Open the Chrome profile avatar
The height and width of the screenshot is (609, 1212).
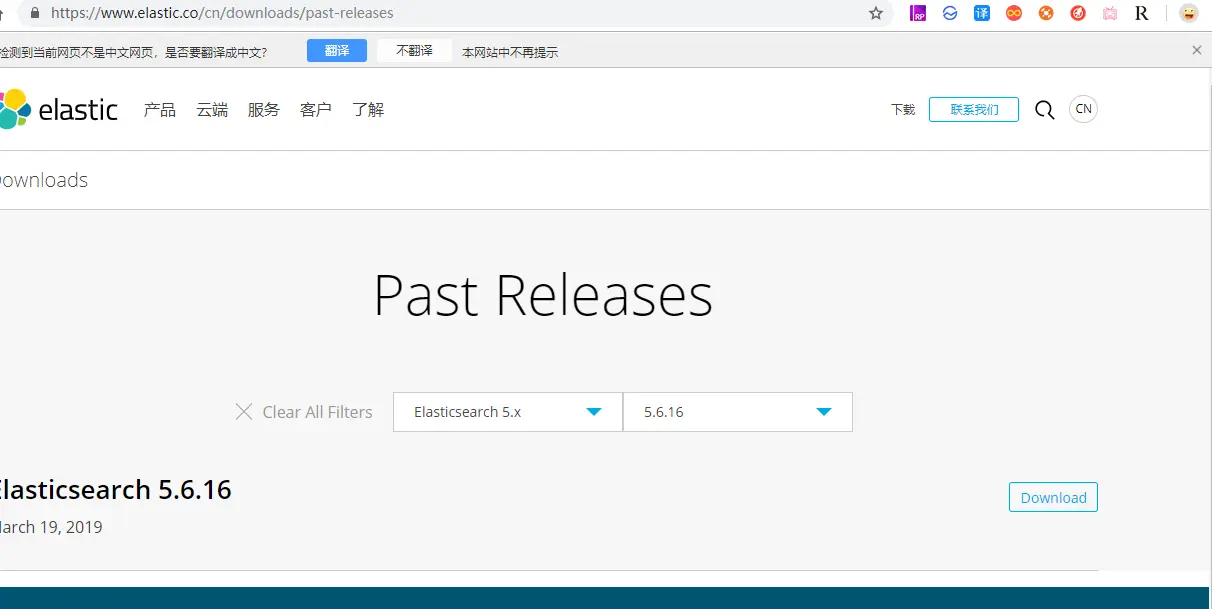click(1188, 13)
